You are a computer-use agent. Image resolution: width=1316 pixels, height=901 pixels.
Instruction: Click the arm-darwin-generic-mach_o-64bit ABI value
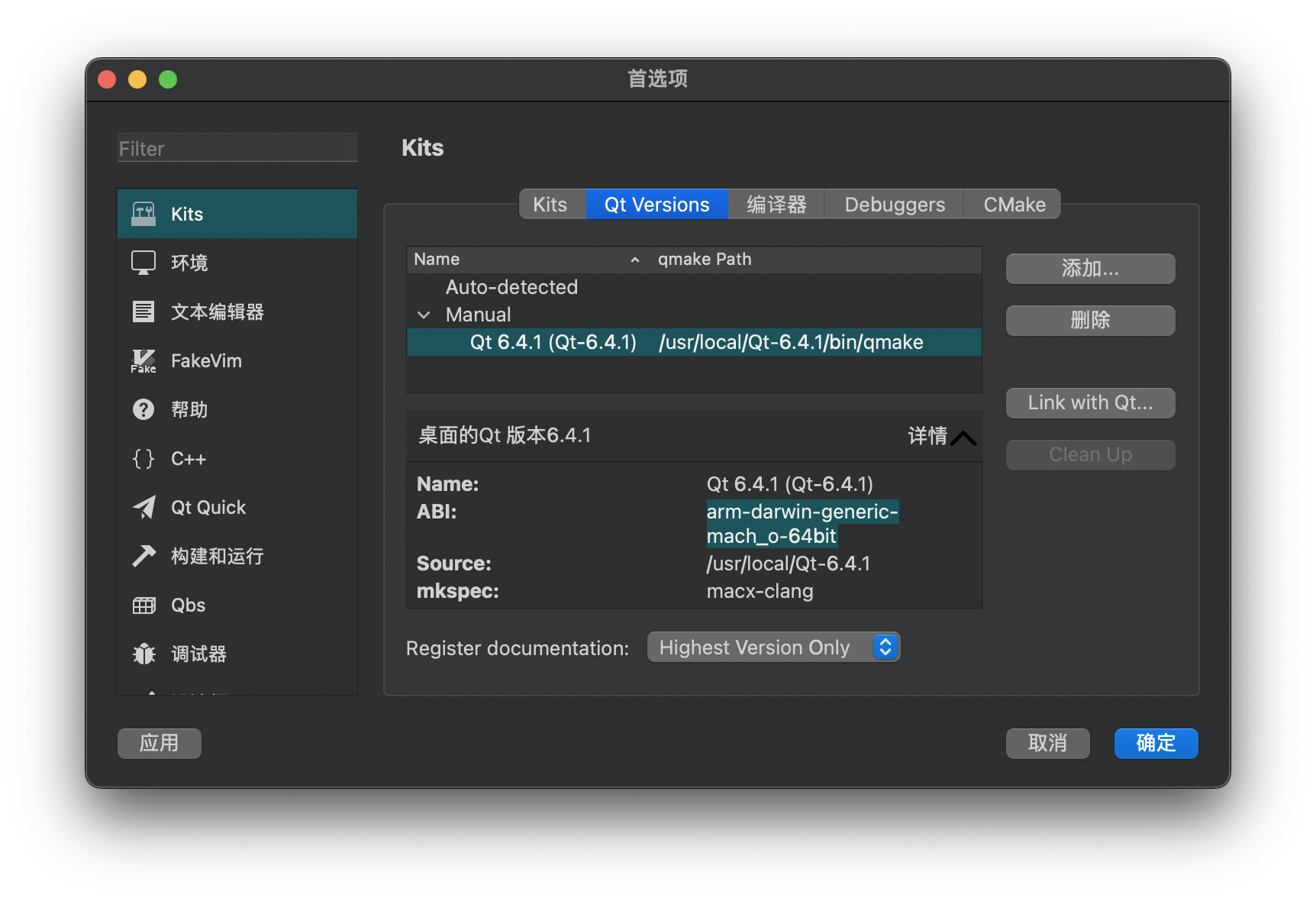tap(802, 524)
